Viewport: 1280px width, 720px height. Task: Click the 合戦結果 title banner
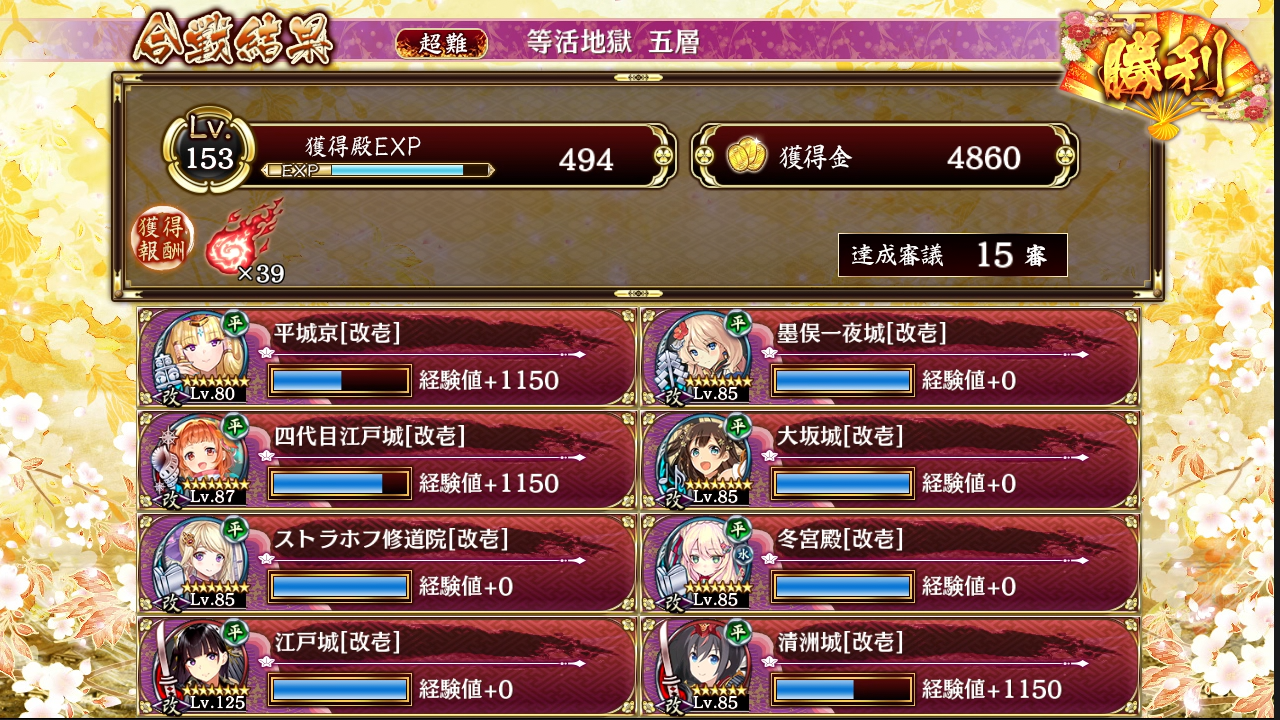[234, 40]
